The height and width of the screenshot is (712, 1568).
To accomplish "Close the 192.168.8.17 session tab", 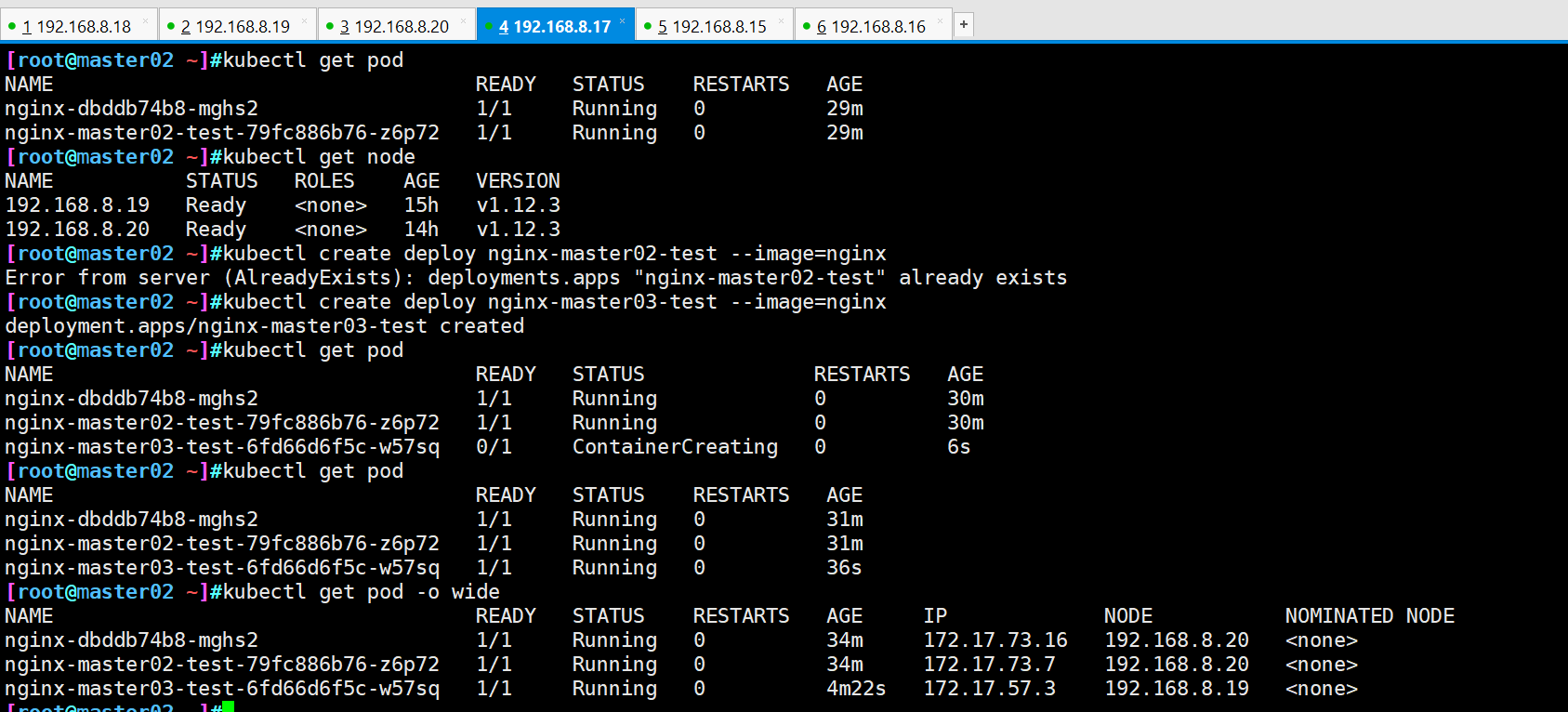I will coord(623,20).
